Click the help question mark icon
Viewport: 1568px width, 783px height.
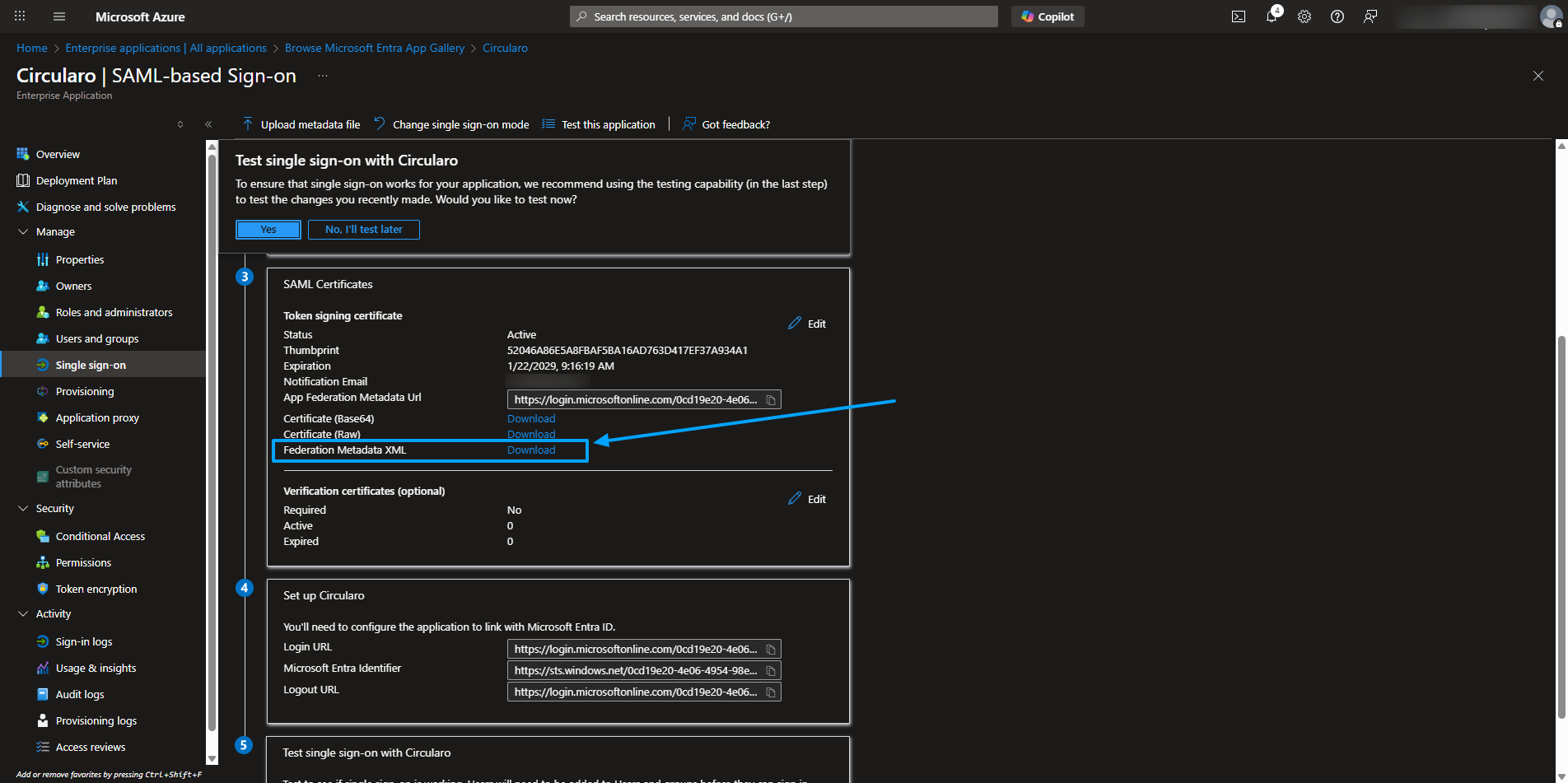(x=1337, y=16)
